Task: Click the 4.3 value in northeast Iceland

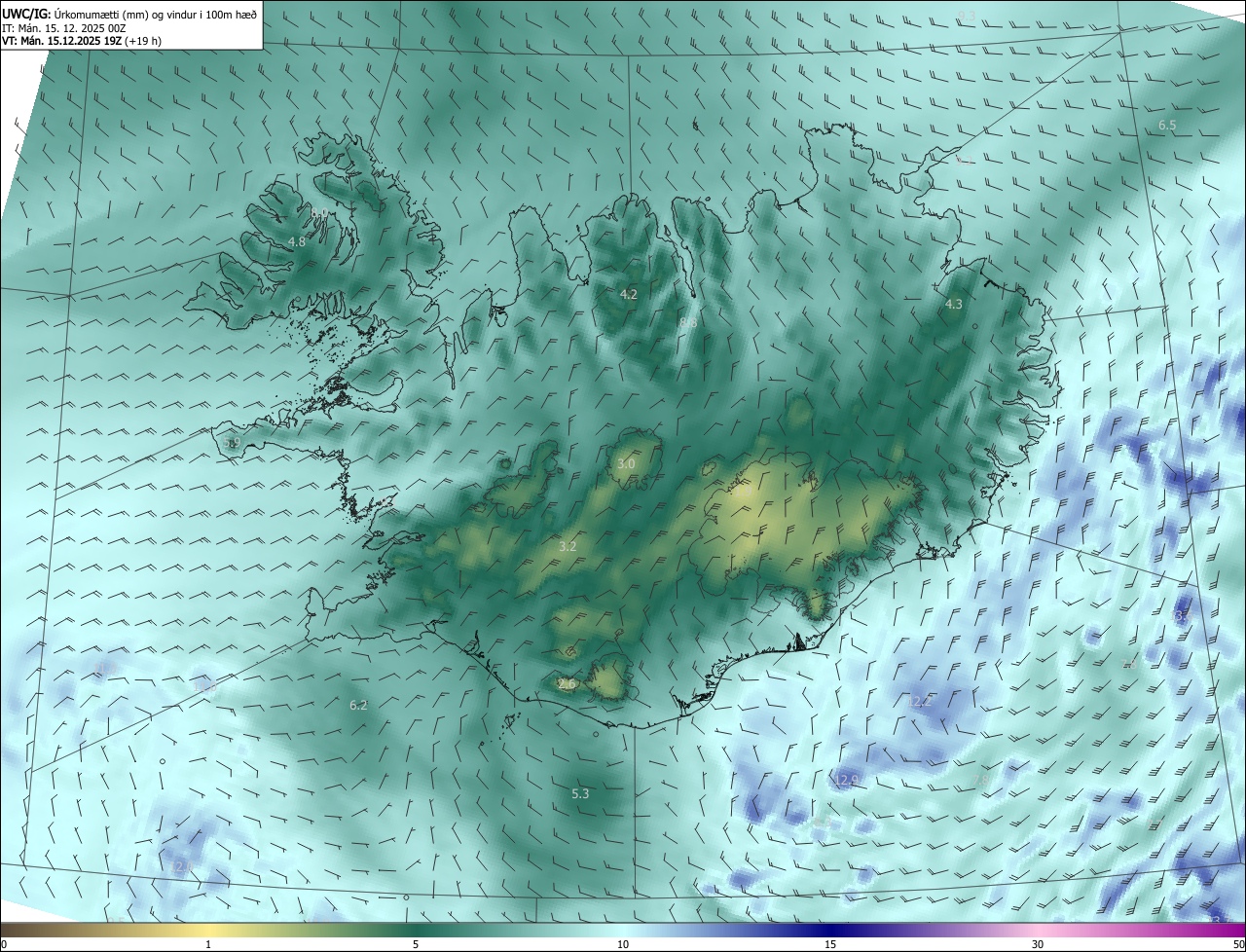Action: click(954, 305)
